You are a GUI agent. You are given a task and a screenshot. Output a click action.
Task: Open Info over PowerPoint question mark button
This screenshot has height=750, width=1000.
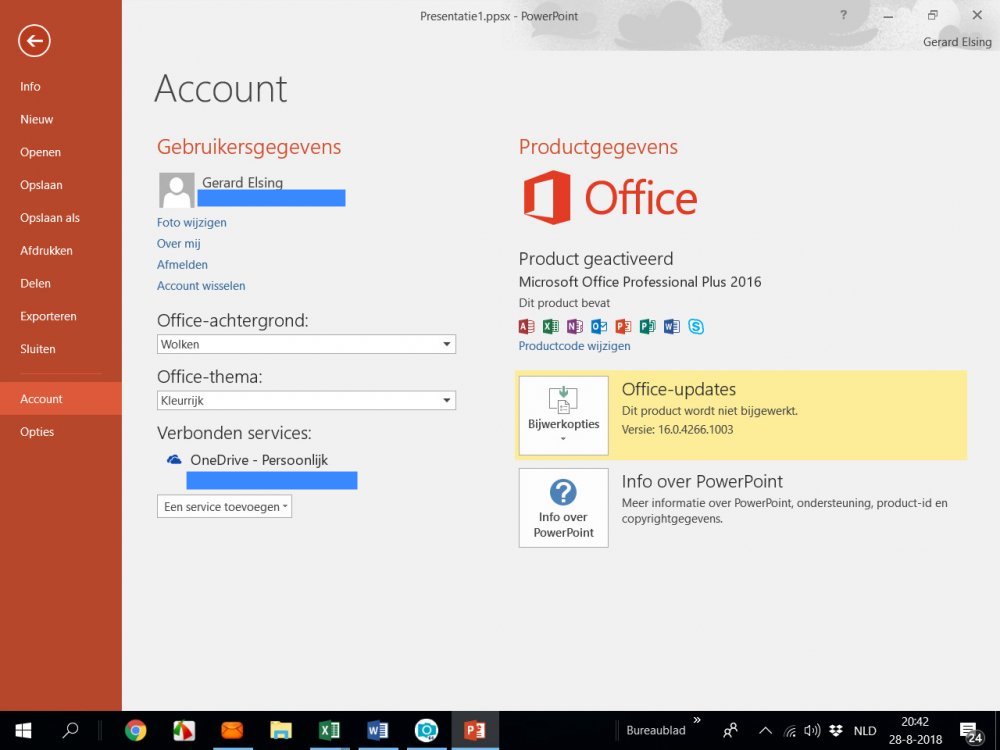563,507
